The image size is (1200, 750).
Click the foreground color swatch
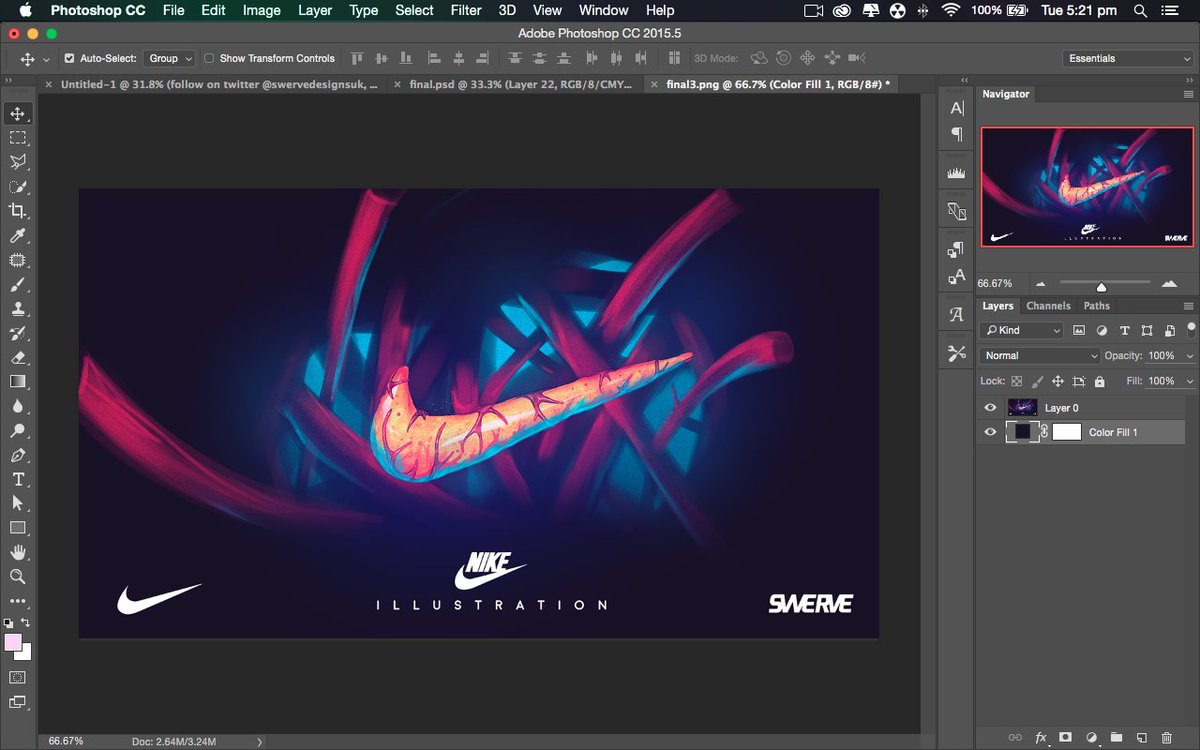(x=13, y=642)
